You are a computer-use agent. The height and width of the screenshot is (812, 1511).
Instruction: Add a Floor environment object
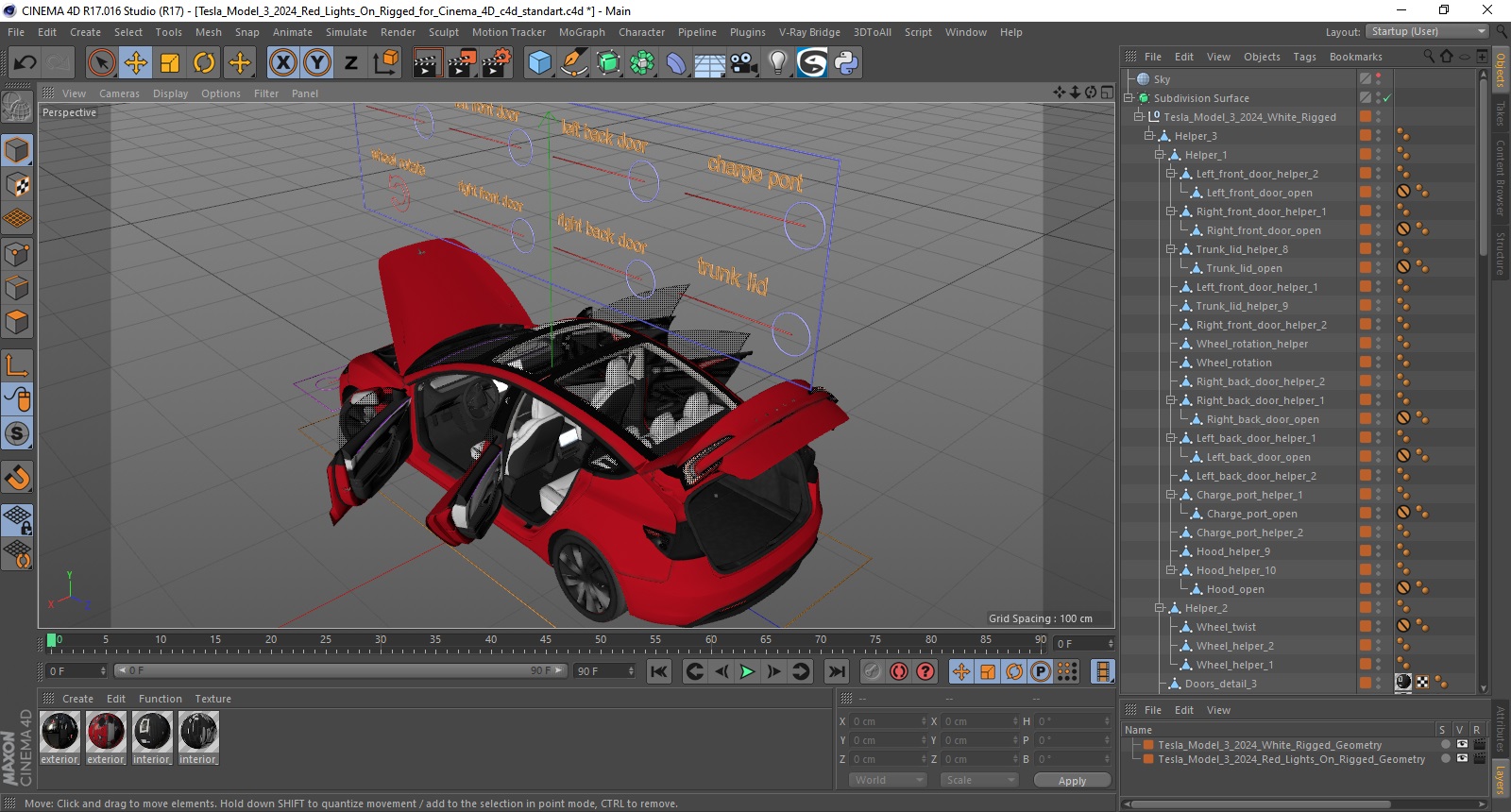(x=710, y=63)
